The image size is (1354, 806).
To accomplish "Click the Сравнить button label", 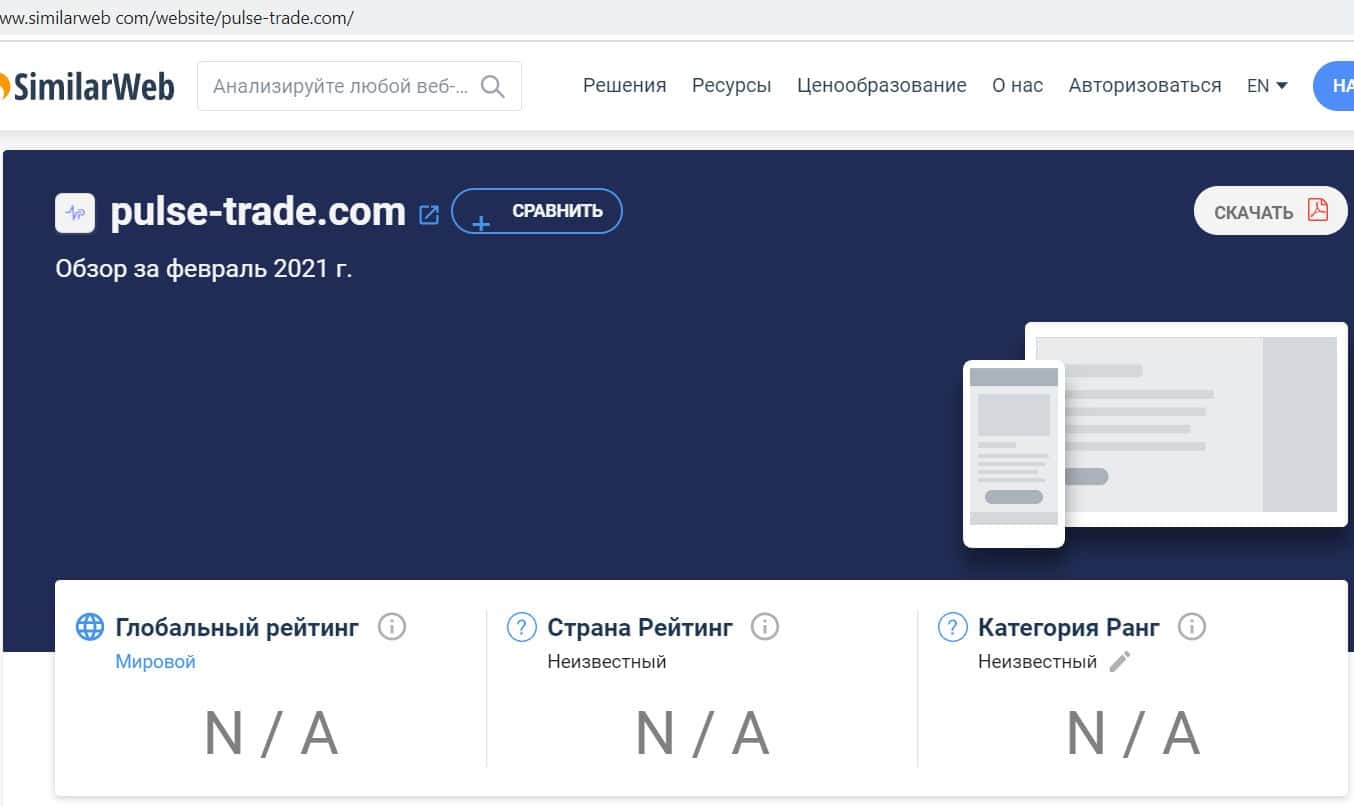I will click(558, 211).
